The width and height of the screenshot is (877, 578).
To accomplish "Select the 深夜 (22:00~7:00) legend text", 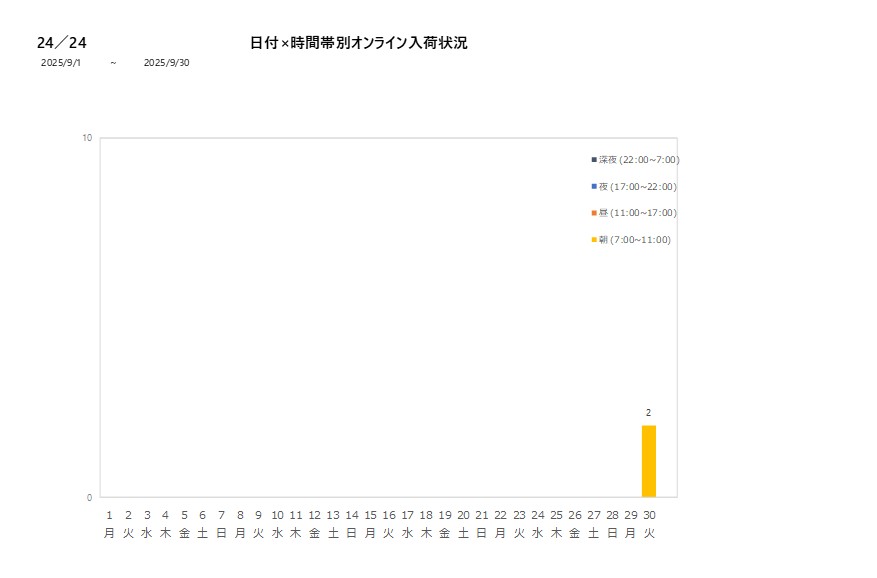I will [x=639, y=160].
